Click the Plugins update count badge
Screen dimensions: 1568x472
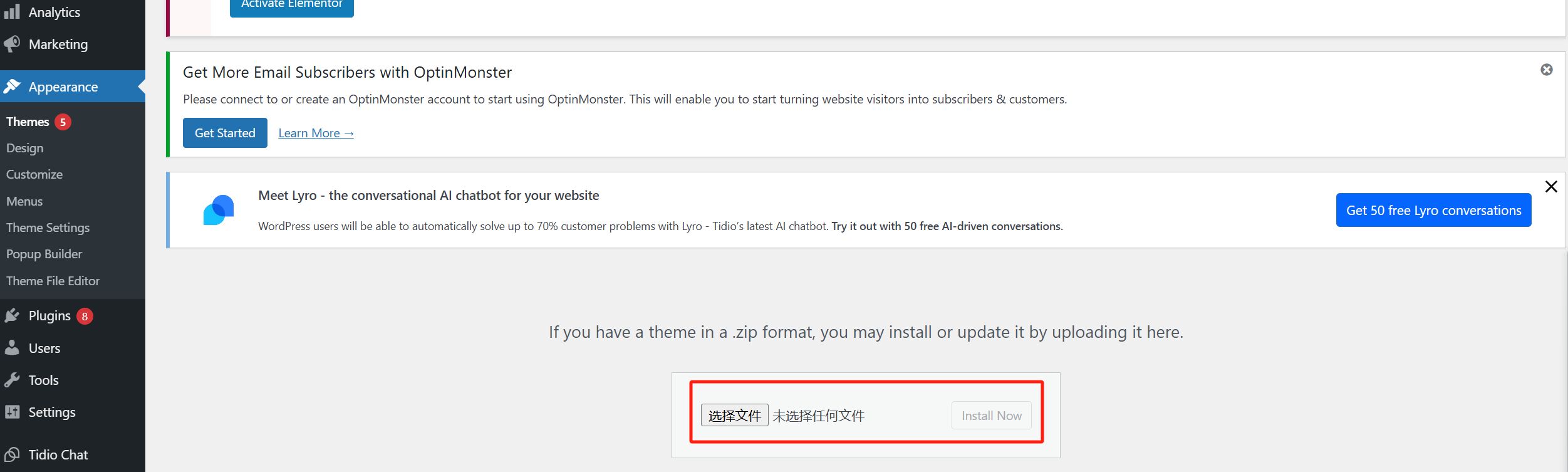[x=85, y=316]
